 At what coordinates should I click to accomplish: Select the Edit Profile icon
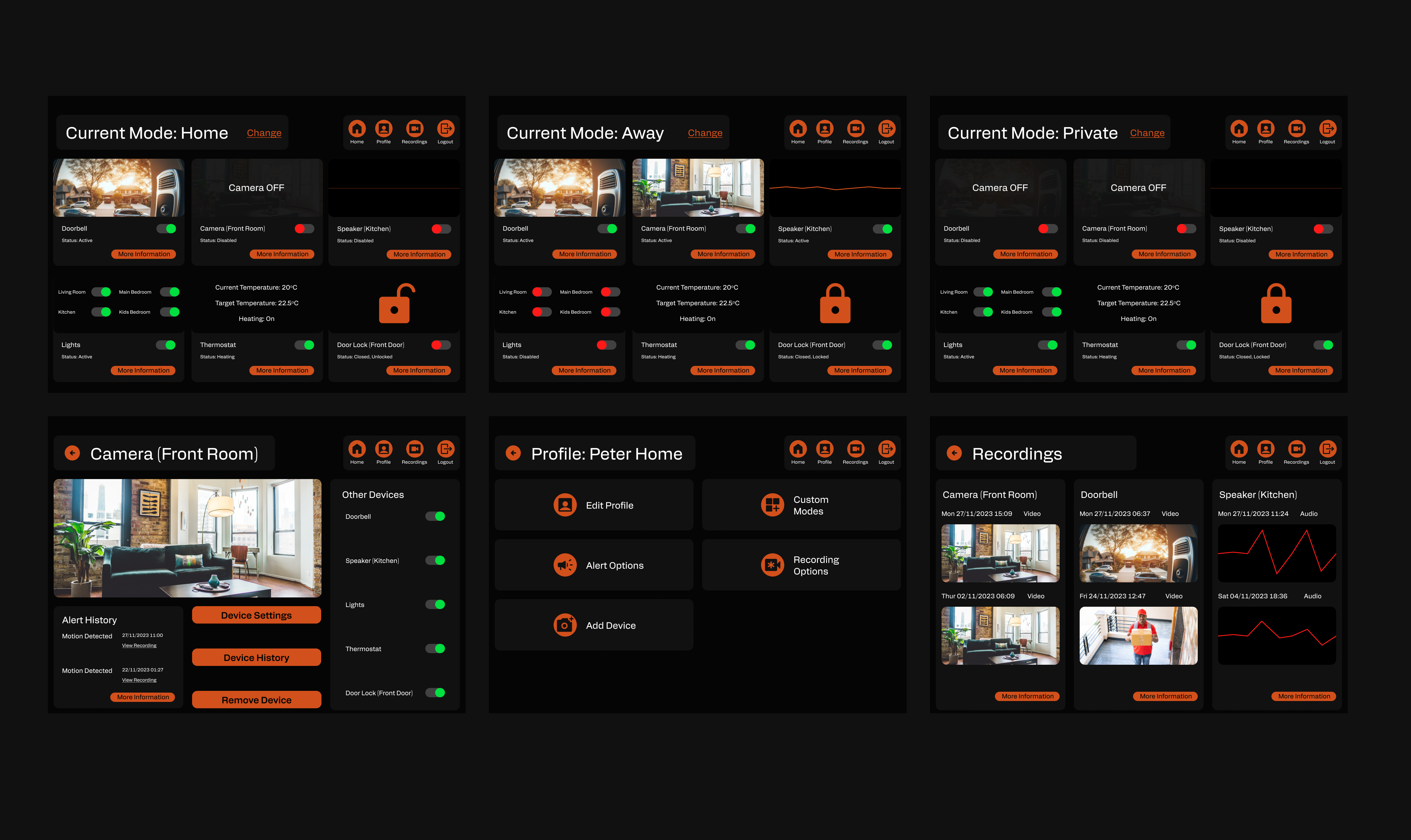565,504
